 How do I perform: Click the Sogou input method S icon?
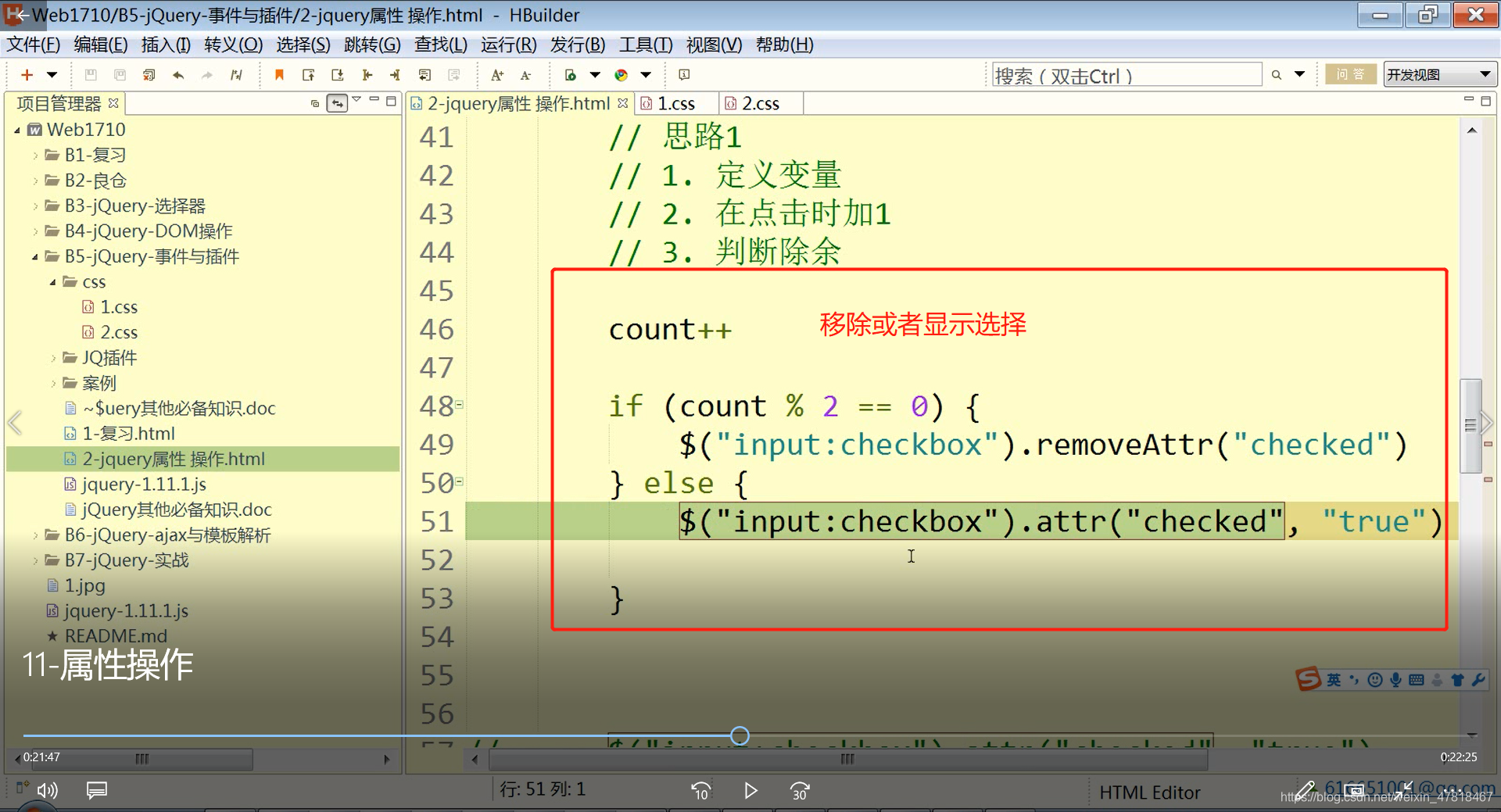(1308, 679)
